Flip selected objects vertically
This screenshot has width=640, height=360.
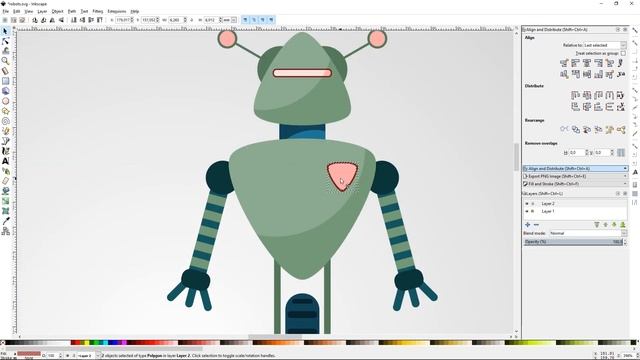tap(61, 20)
